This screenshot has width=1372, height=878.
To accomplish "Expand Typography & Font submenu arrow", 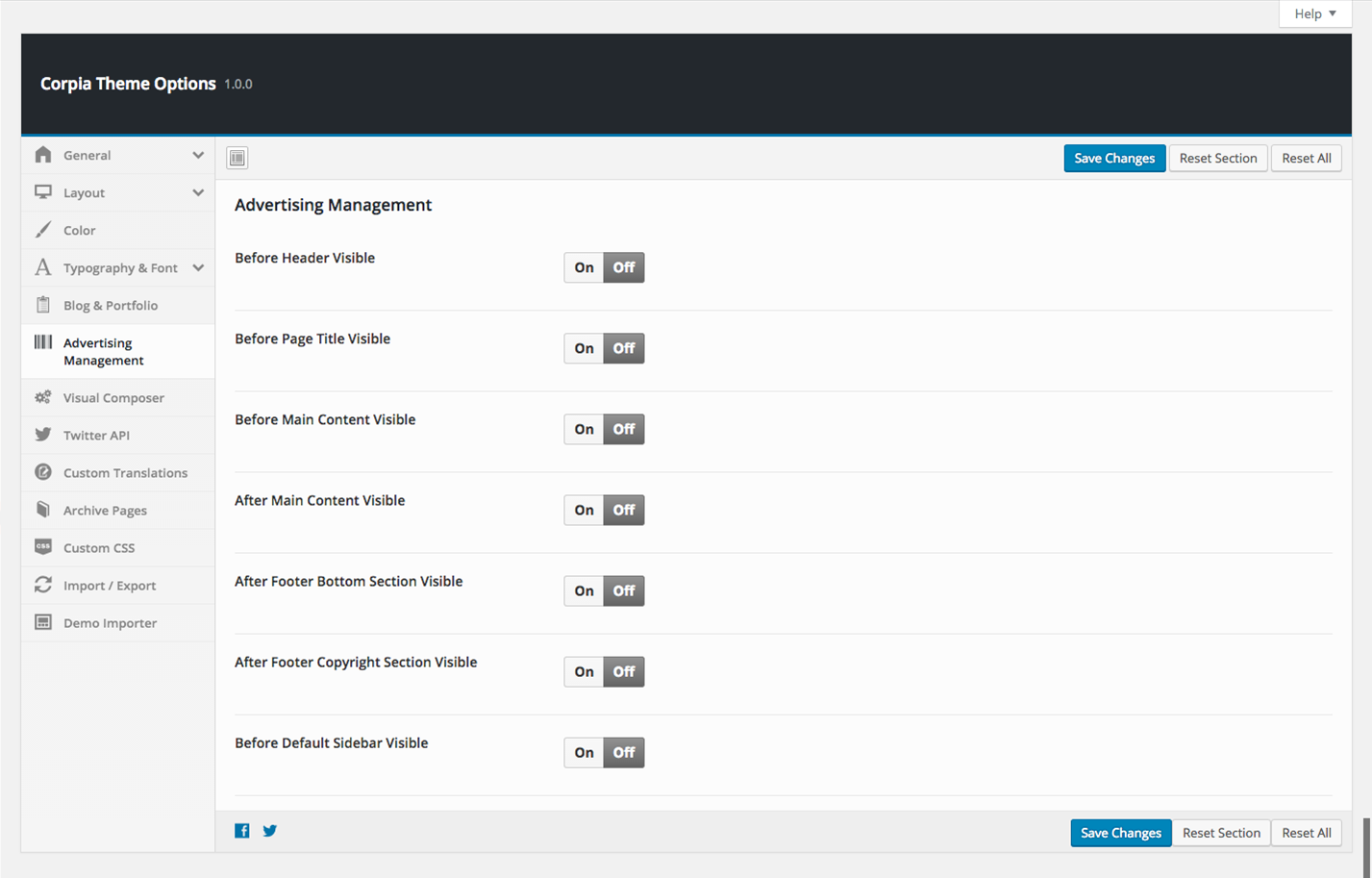I will 198,267.
